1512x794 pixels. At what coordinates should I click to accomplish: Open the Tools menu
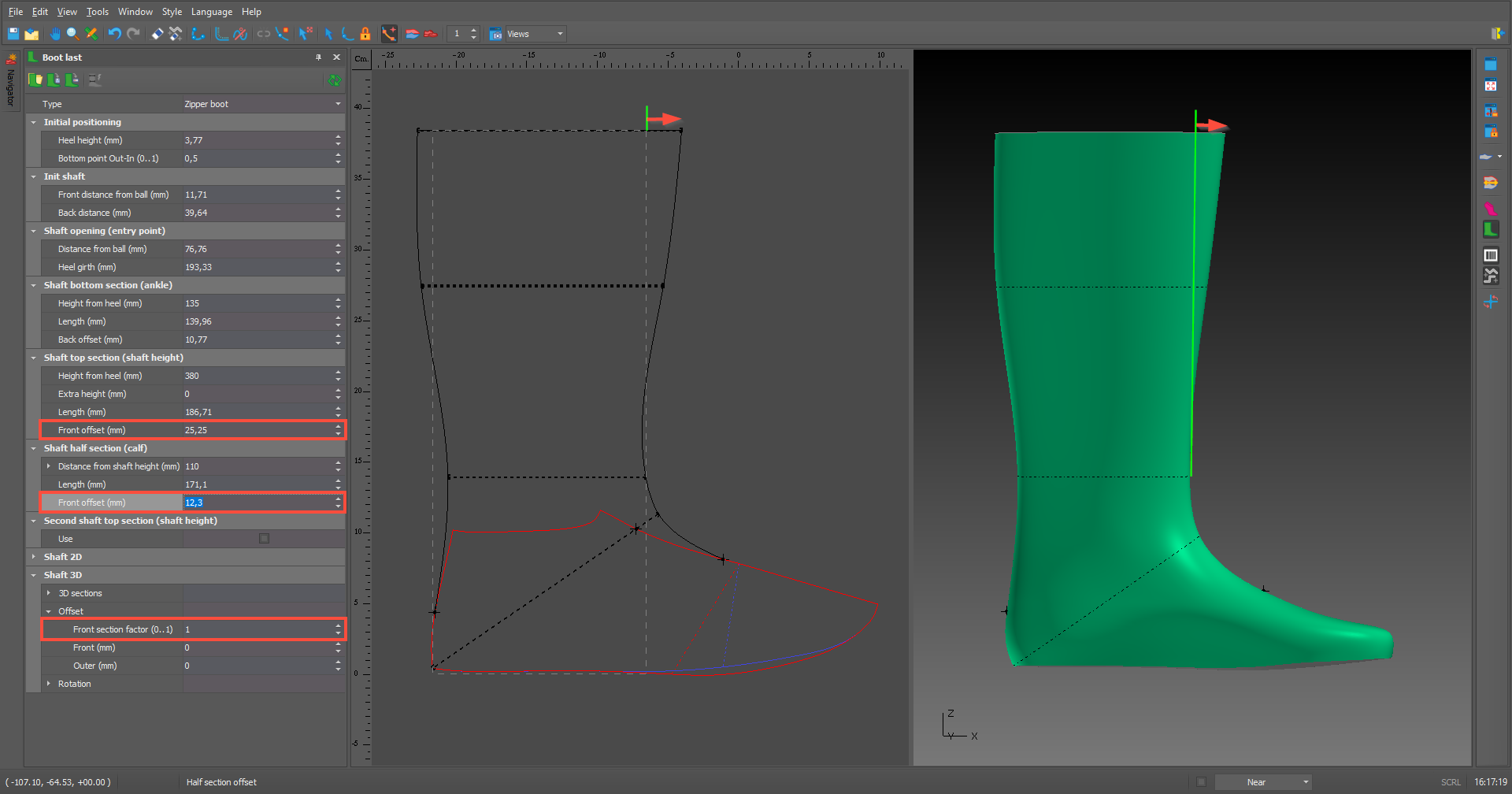98,12
